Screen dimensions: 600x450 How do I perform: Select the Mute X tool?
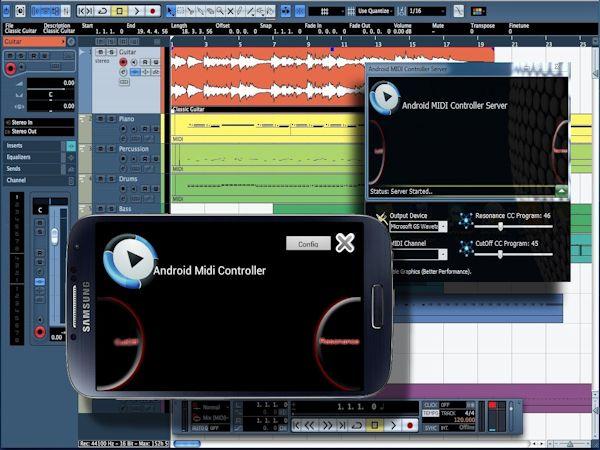coord(230,11)
